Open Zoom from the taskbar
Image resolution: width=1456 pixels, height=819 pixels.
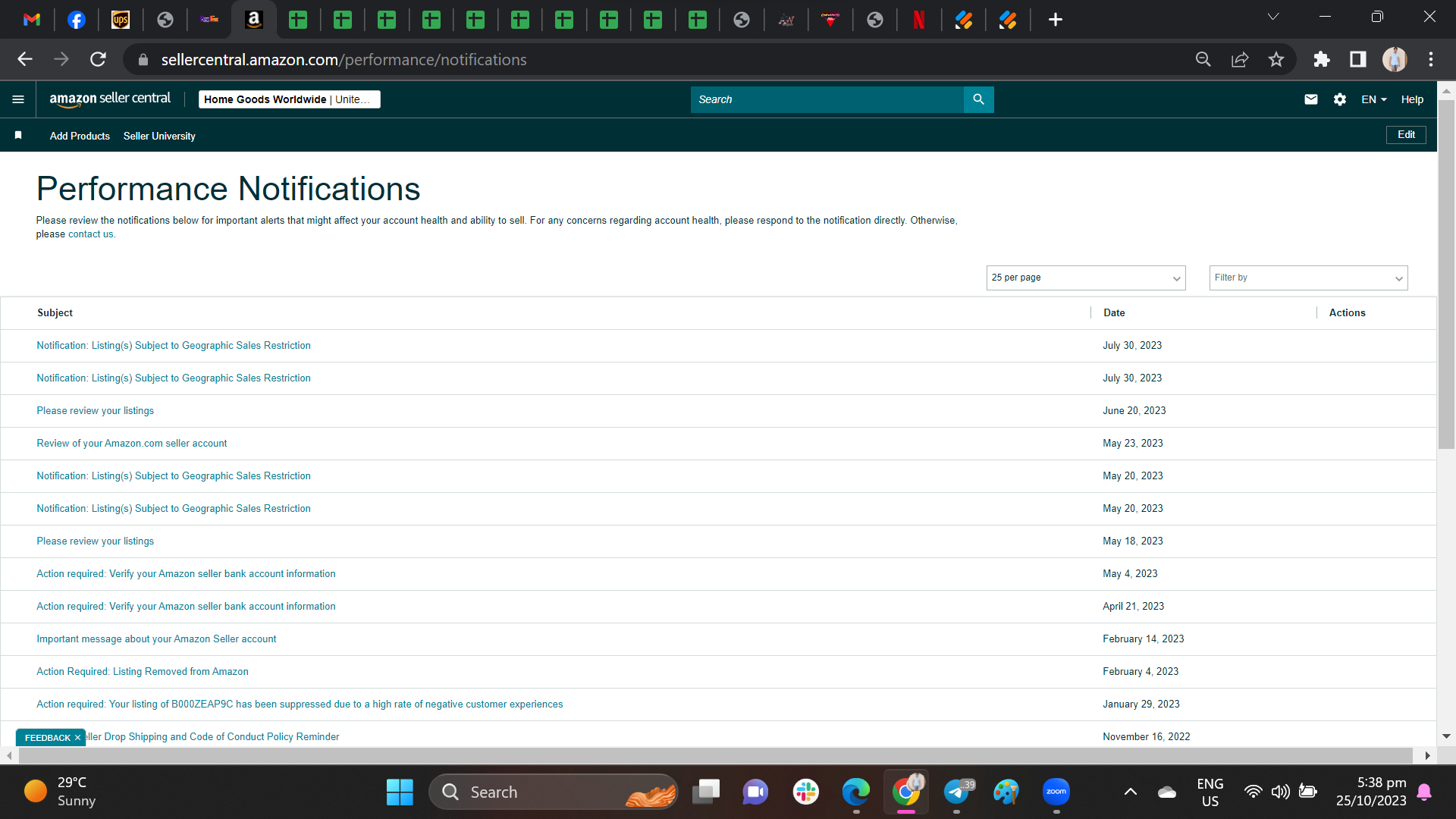click(x=1056, y=792)
